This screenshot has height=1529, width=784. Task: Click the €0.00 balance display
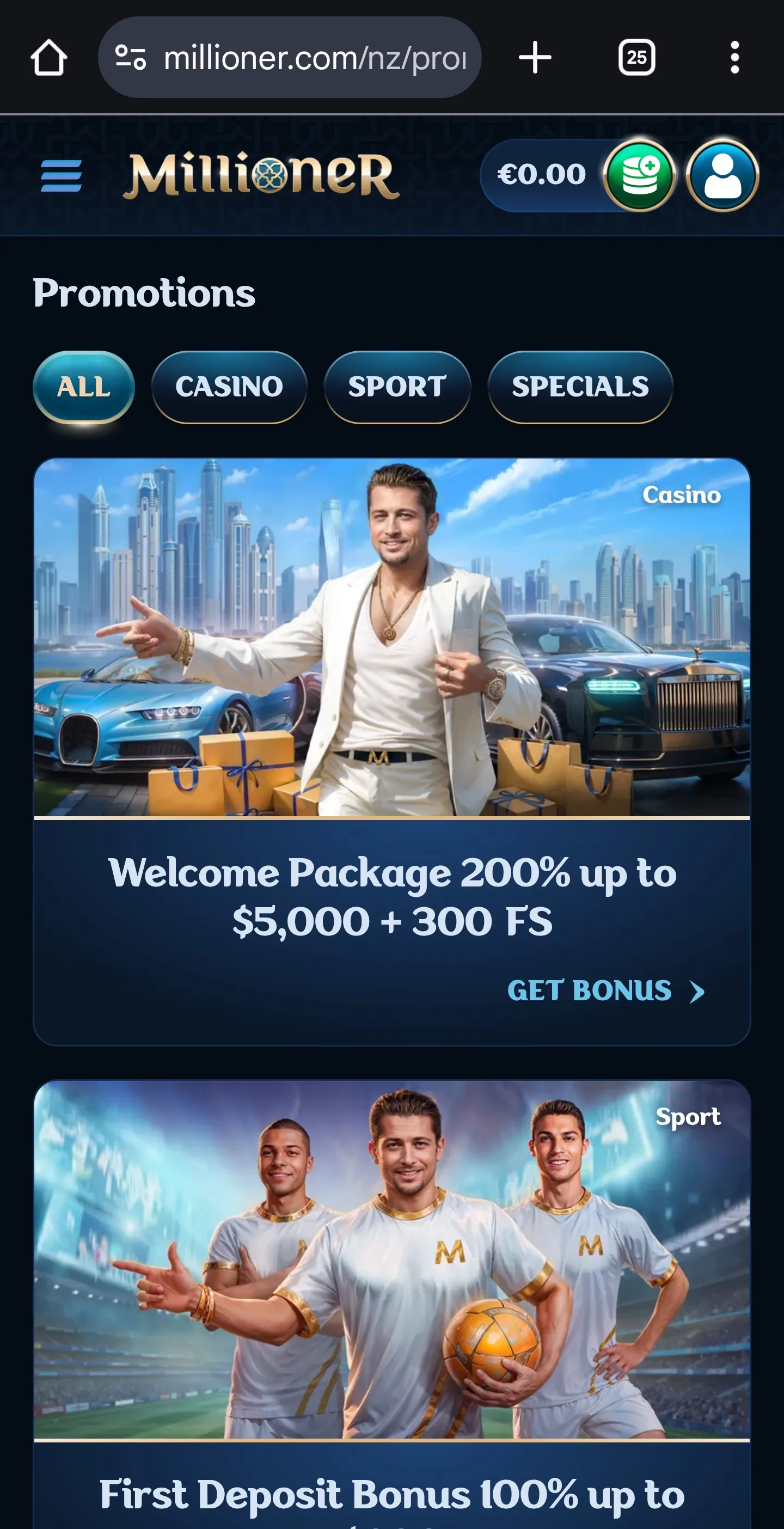click(x=541, y=175)
